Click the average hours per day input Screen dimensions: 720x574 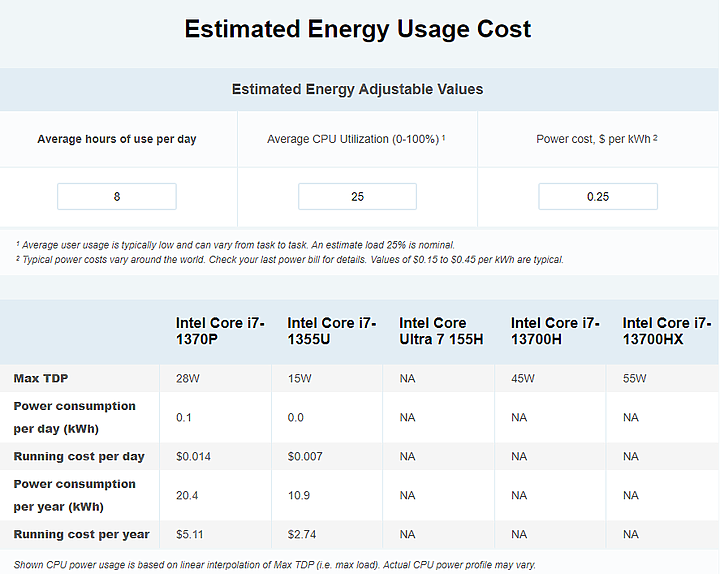117,197
